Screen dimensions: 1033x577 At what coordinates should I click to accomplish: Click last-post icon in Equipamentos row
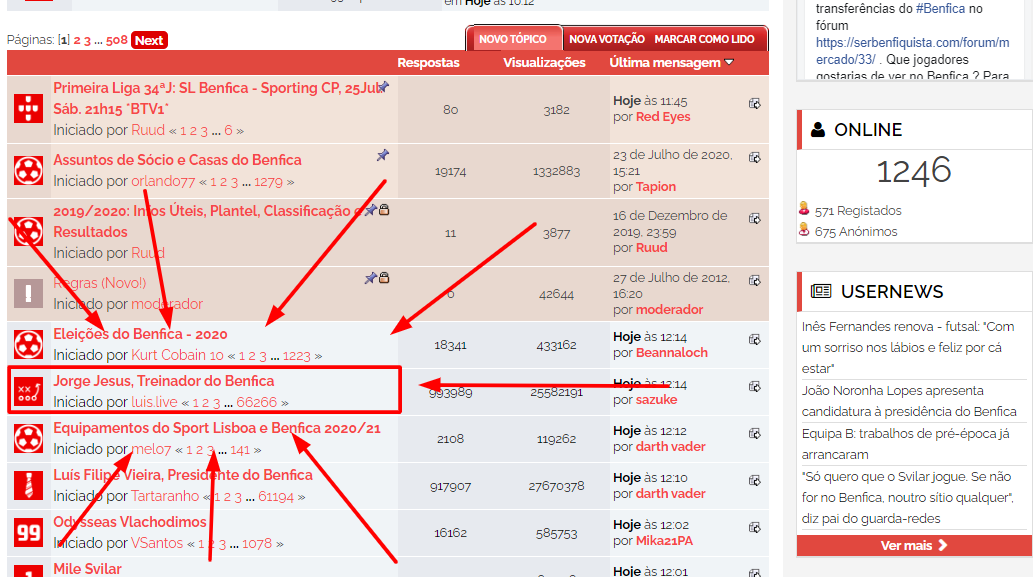click(x=755, y=433)
